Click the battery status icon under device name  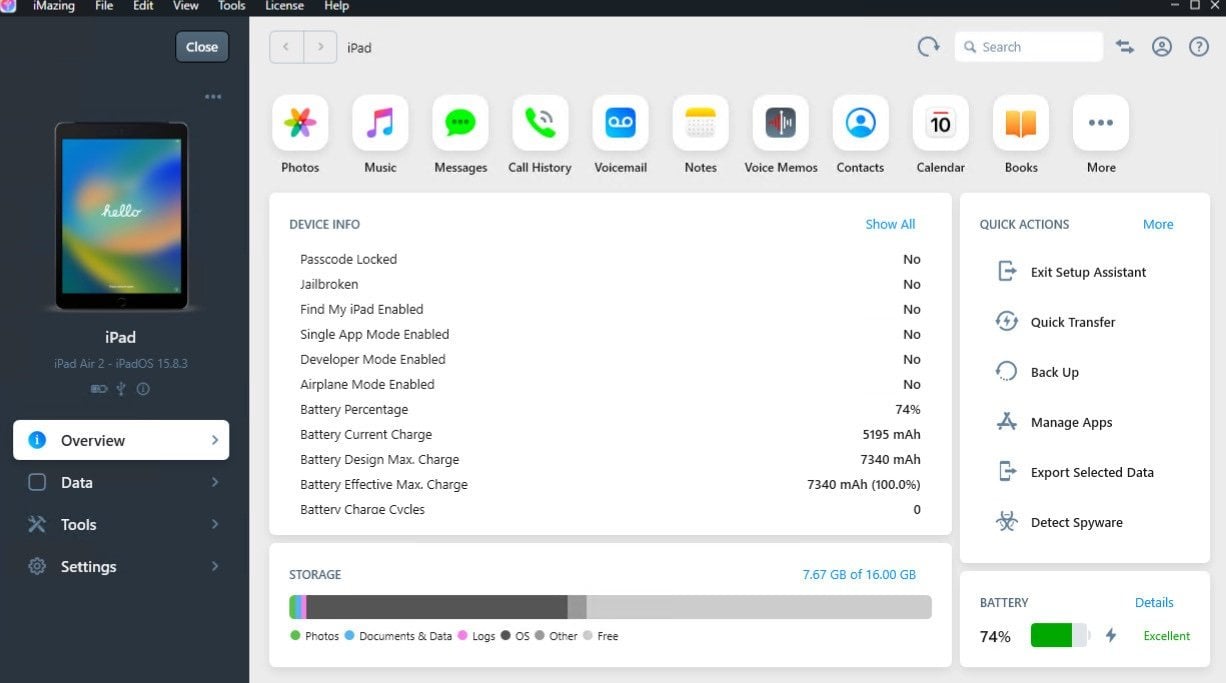(99, 389)
